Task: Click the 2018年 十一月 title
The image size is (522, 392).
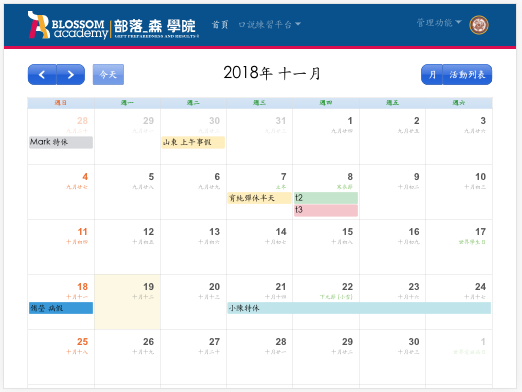Action: pyautogui.click(x=272, y=73)
